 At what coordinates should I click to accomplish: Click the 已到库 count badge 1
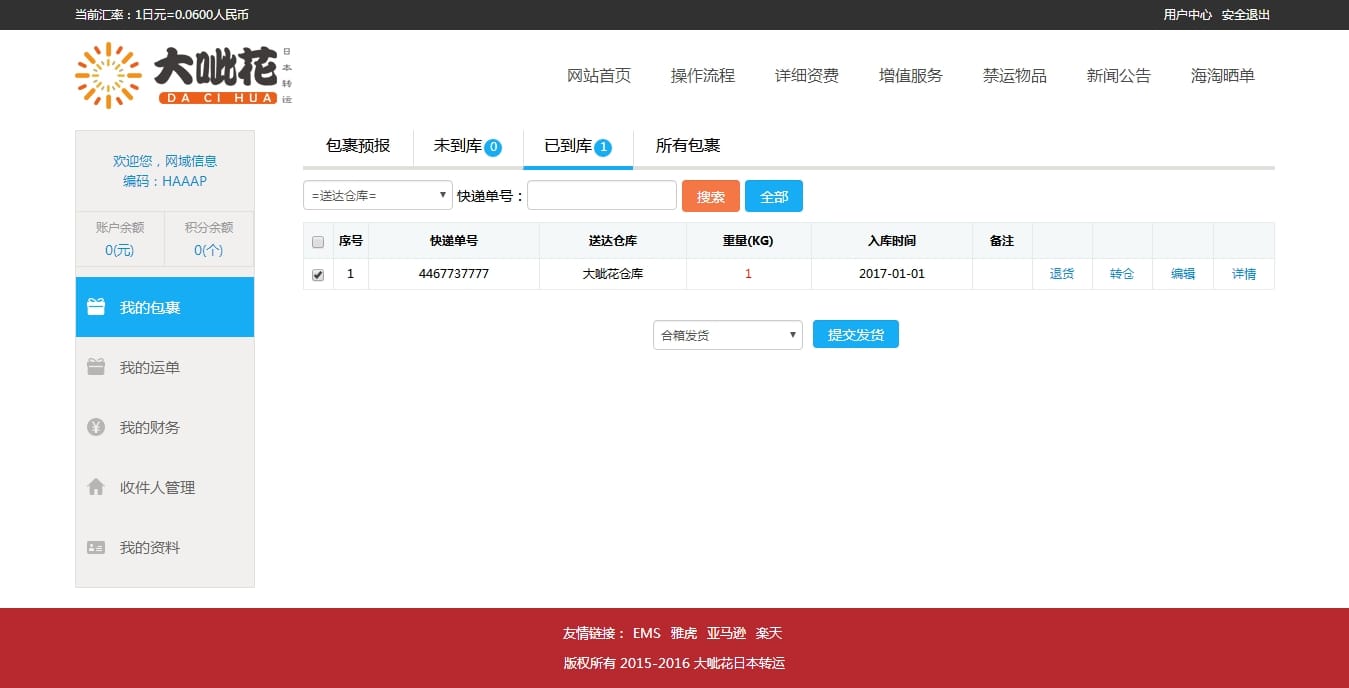pos(603,148)
